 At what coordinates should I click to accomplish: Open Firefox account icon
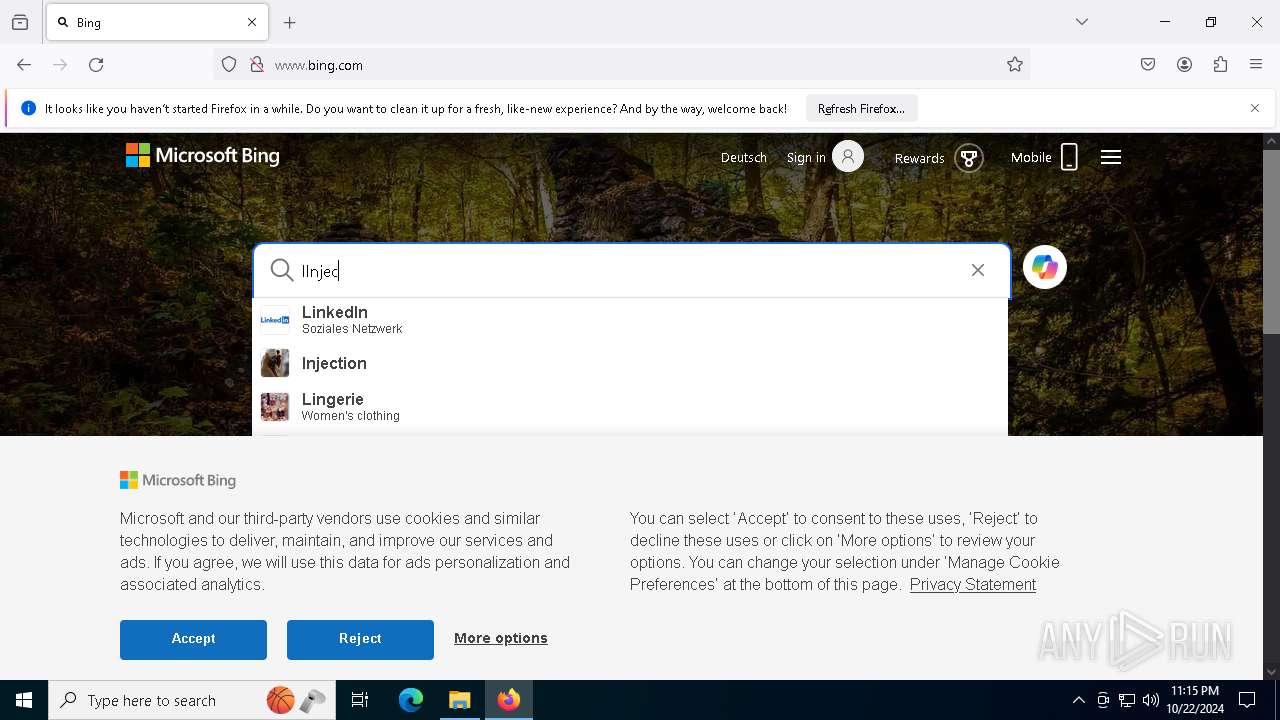click(x=1184, y=65)
